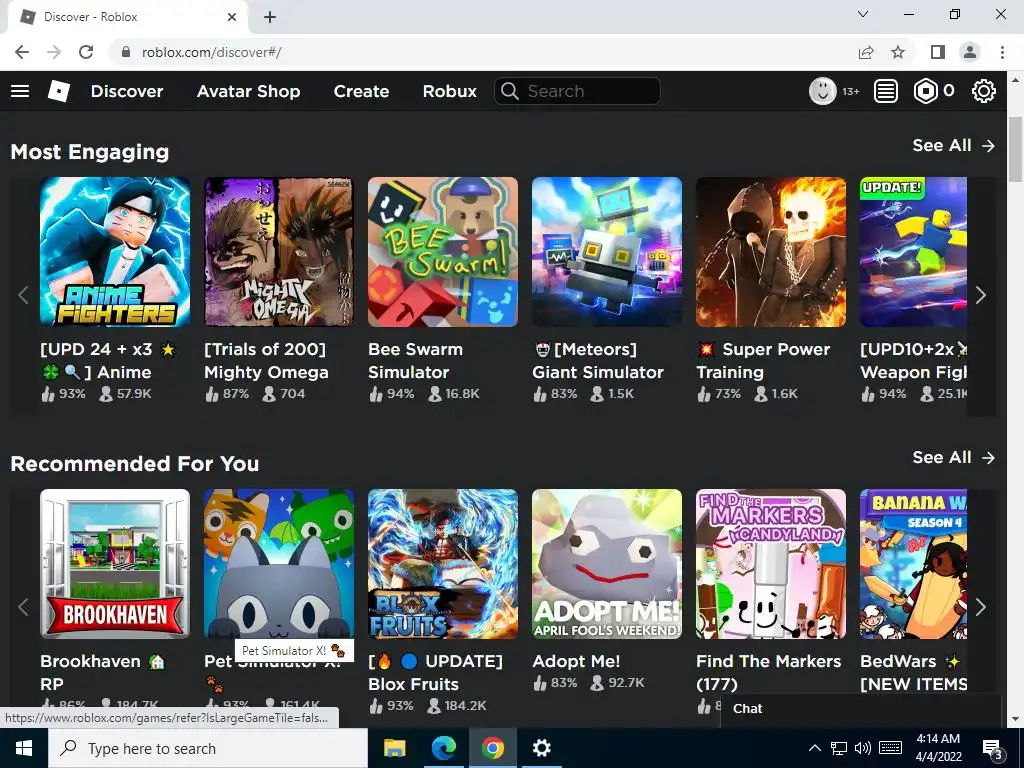Open the Blox Fruits game thumbnail

pyautogui.click(x=443, y=564)
